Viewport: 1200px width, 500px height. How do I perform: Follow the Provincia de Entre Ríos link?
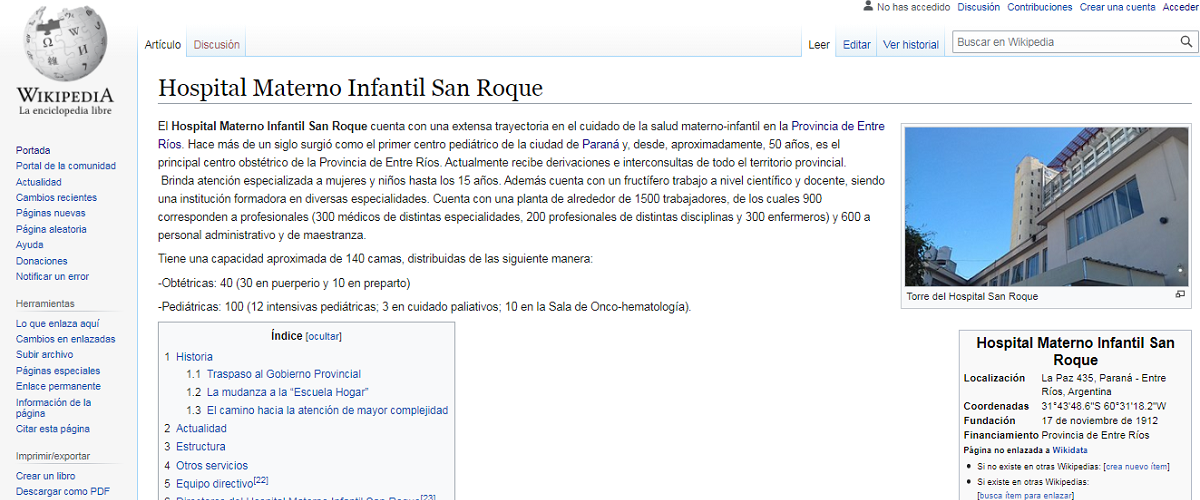pyautogui.click(x=837, y=126)
